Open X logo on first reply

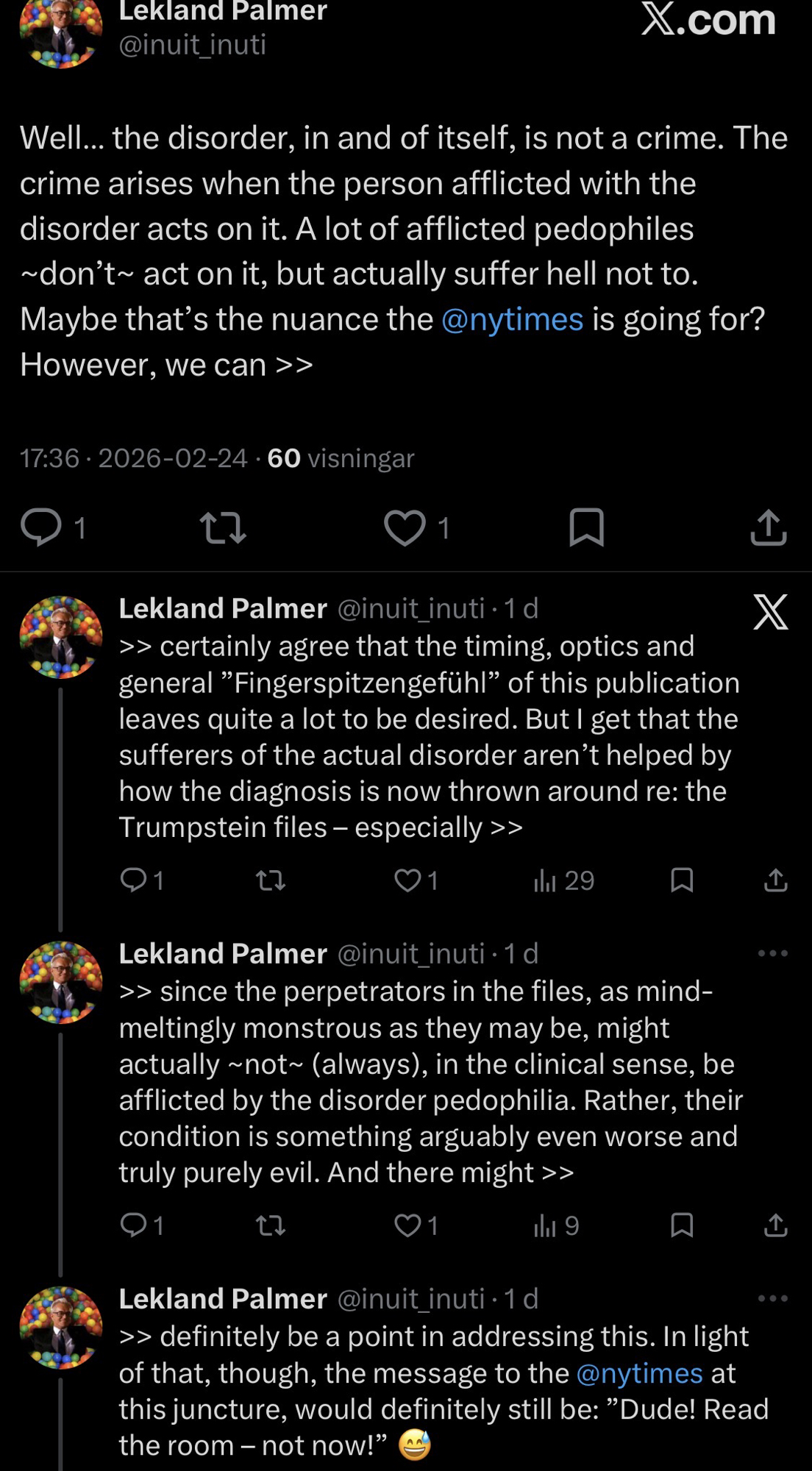[770, 612]
